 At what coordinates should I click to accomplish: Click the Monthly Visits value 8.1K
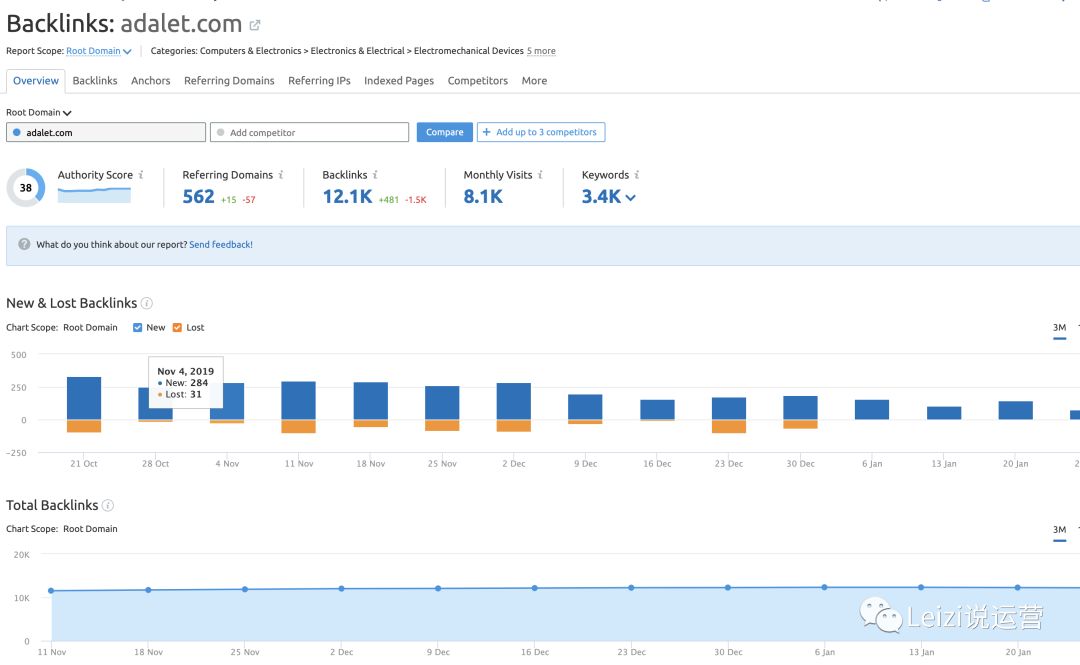coord(483,197)
